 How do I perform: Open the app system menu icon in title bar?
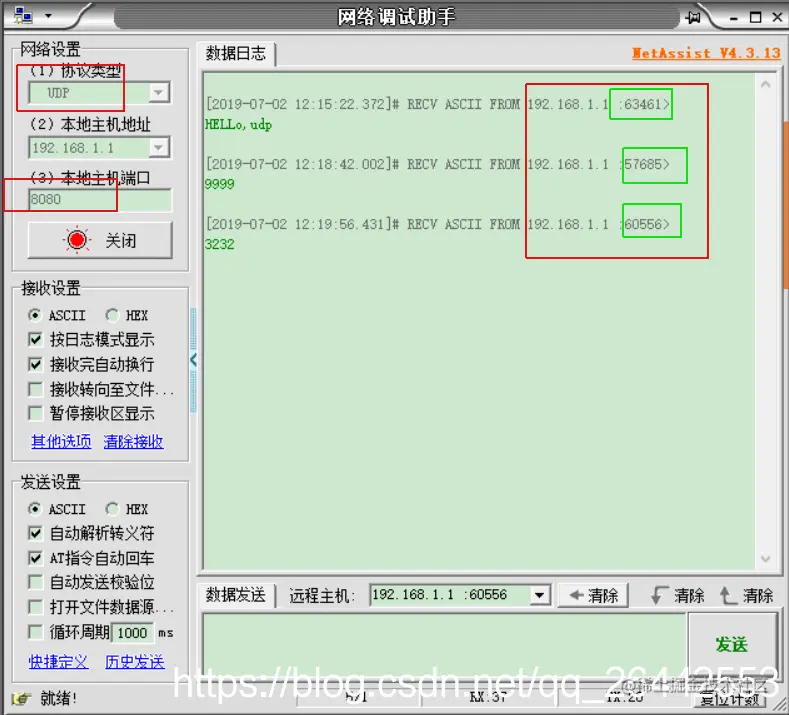tap(23, 16)
